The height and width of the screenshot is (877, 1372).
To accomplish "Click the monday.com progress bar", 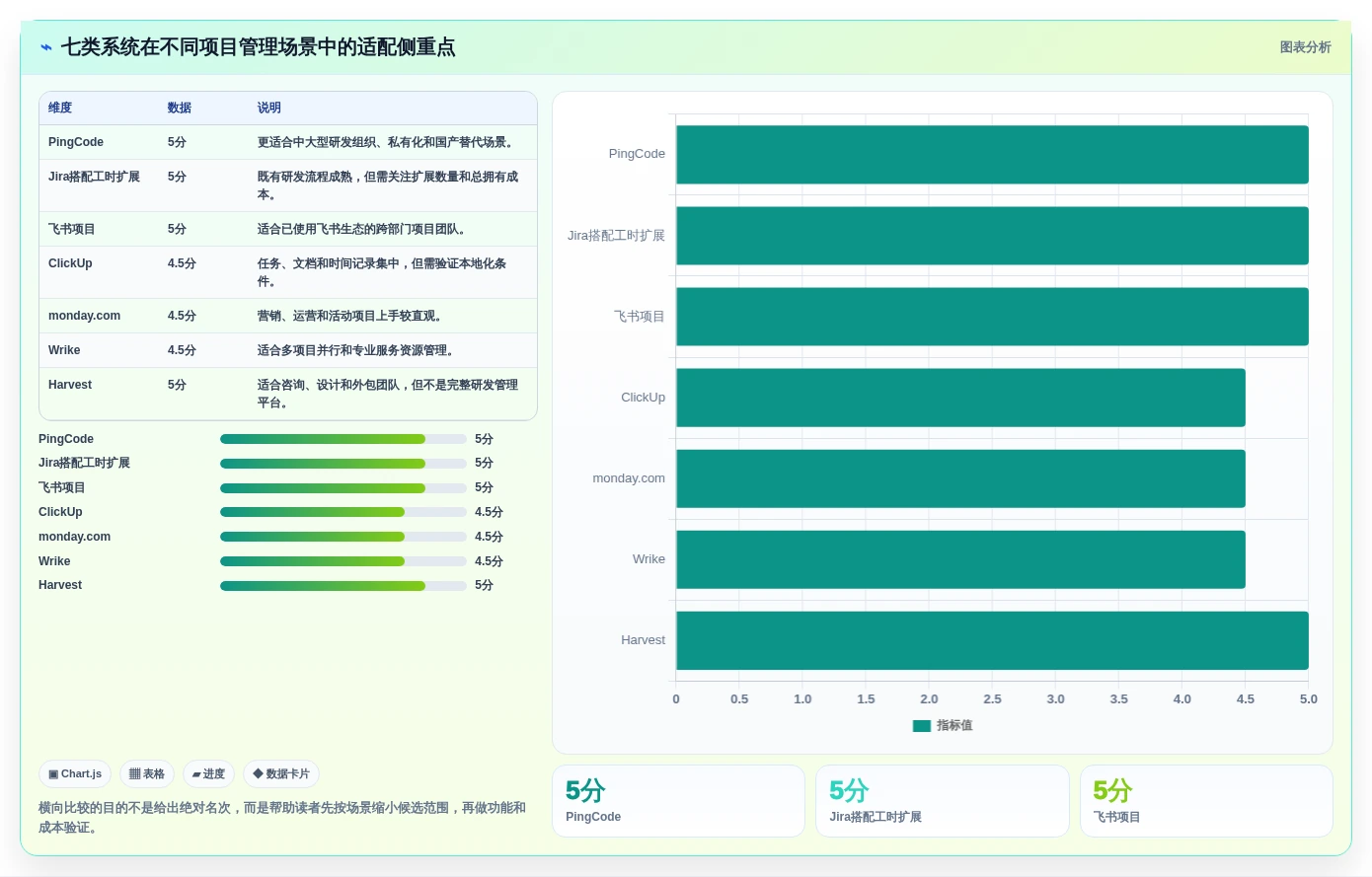I will tap(343, 537).
